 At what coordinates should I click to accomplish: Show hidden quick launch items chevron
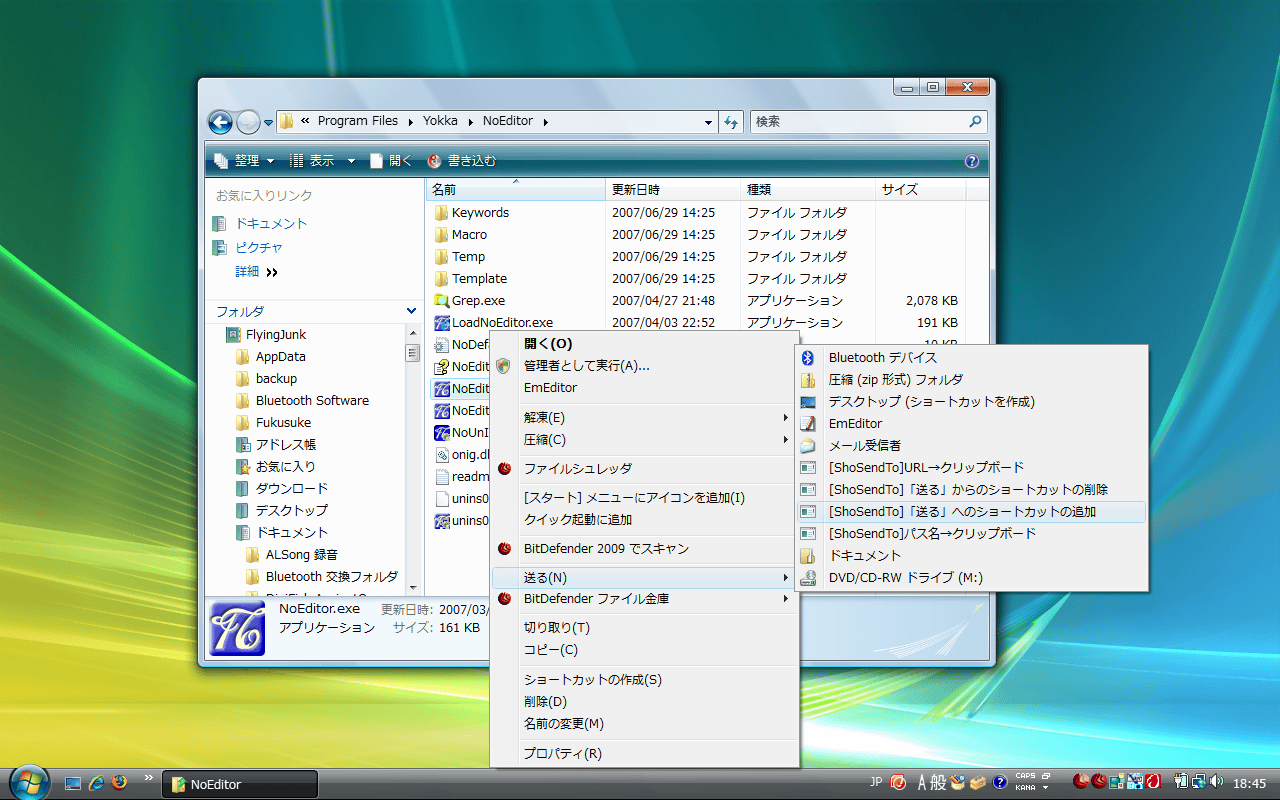149,777
